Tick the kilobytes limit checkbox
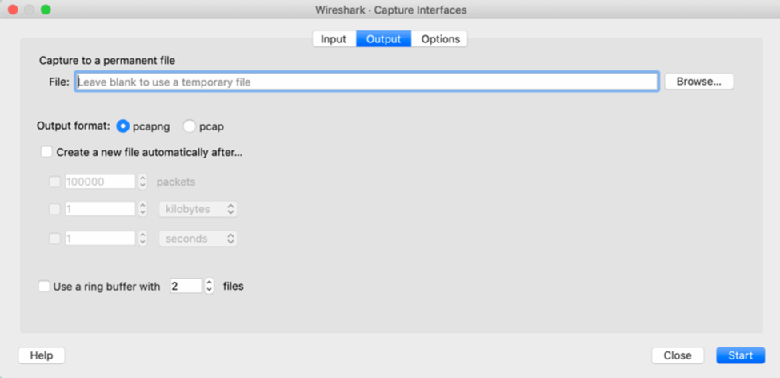The height and width of the screenshot is (378, 780). pyautogui.click(x=55, y=209)
